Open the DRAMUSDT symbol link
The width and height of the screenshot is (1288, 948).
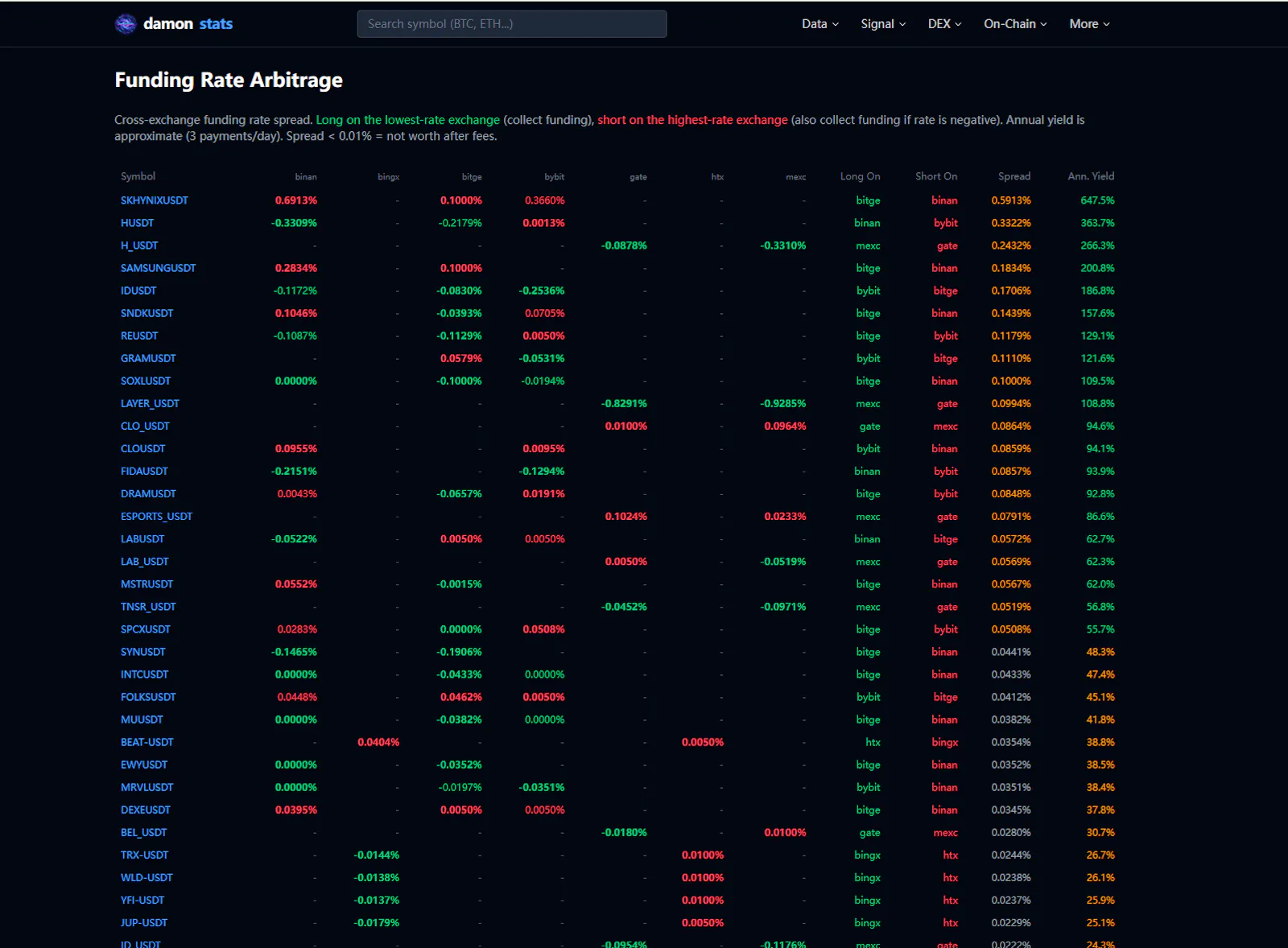(x=148, y=493)
